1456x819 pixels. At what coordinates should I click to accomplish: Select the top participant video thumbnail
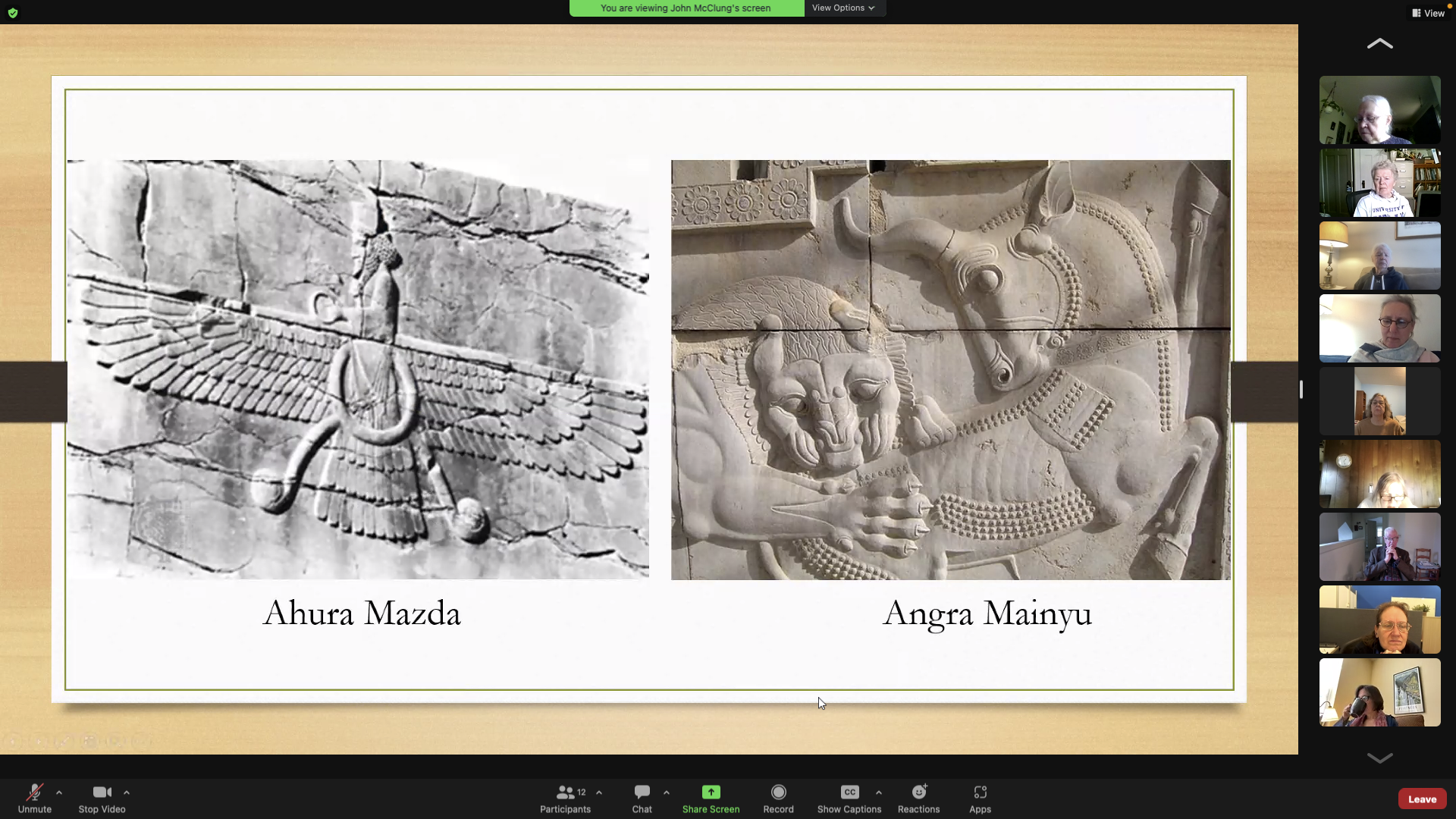tap(1379, 110)
